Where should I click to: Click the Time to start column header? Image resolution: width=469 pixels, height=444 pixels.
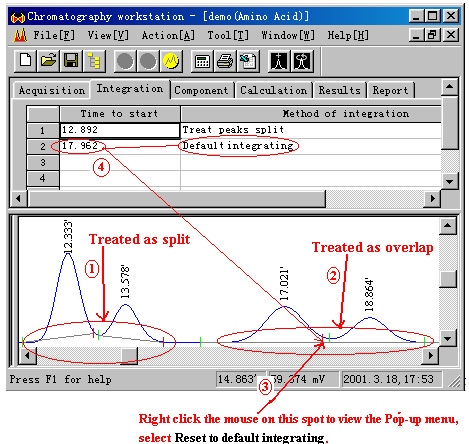(x=120, y=114)
